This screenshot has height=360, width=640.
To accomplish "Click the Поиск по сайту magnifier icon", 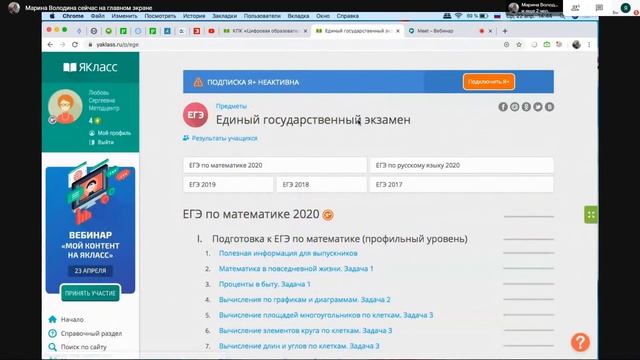I will click(x=52, y=347).
